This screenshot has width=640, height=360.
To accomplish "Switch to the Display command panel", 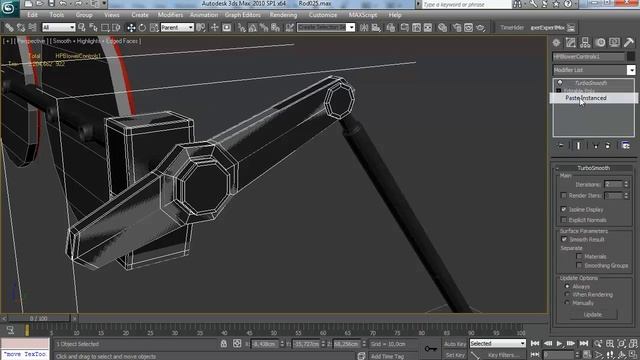I will [614, 42].
